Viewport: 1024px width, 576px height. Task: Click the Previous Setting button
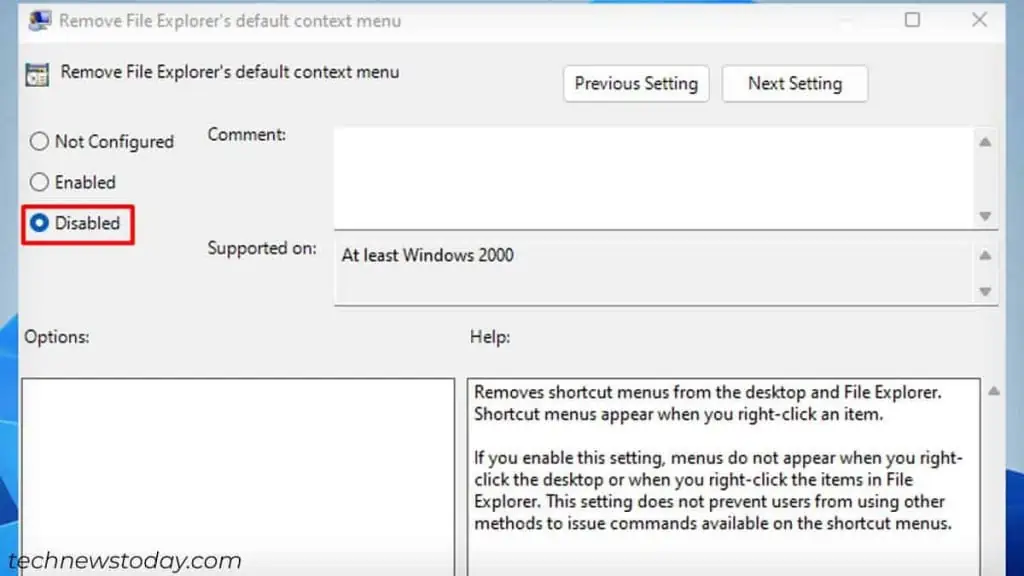pos(636,83)
